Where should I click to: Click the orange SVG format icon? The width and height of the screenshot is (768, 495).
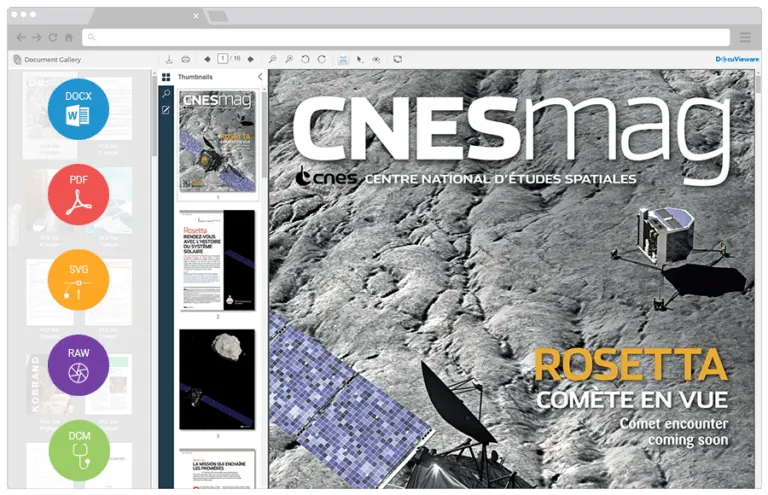click(x=78, y=280)
